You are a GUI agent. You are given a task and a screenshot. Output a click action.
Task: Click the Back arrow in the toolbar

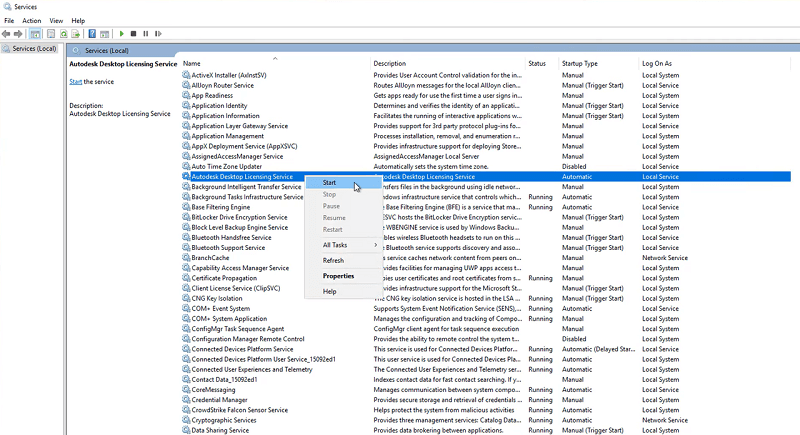[6, 33]
